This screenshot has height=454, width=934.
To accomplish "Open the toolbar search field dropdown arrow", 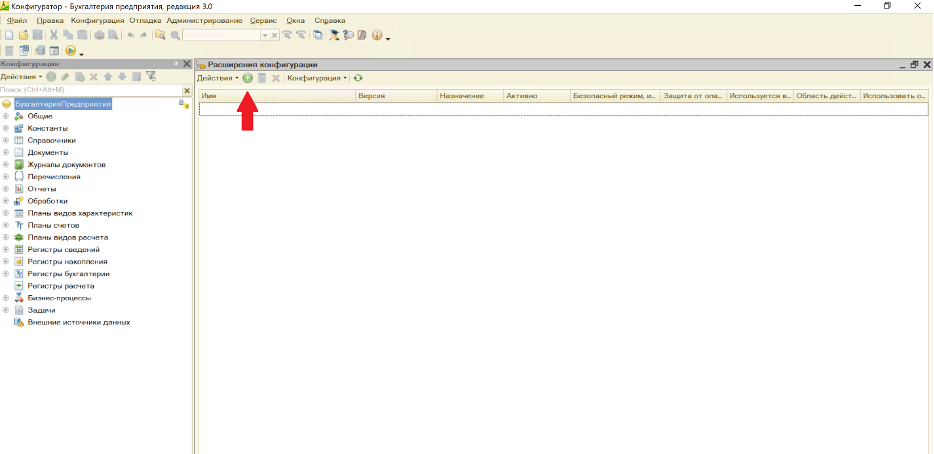I will coord(265,35).
